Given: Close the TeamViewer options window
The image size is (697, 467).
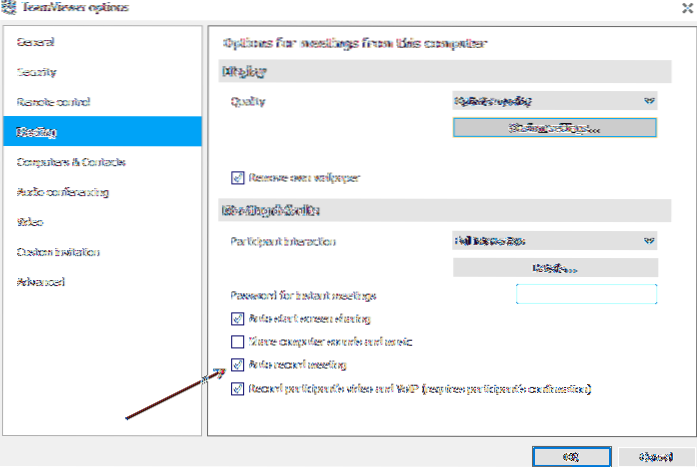Looking at the screenshot, I should (687, 8).
